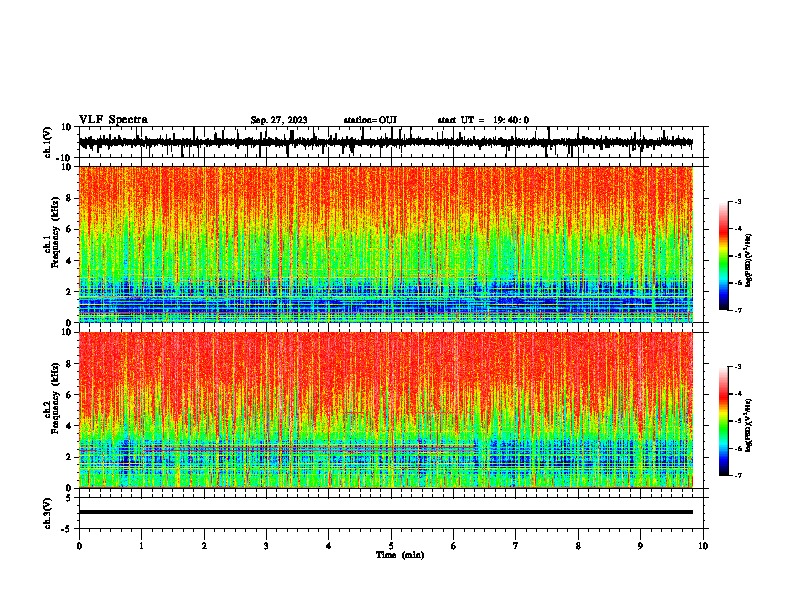This screenshot has height=612, width=792.
Task: Click the "-5" tick on ch.3(V) axis
Action: pyautogui.click(x=67, y=529)
